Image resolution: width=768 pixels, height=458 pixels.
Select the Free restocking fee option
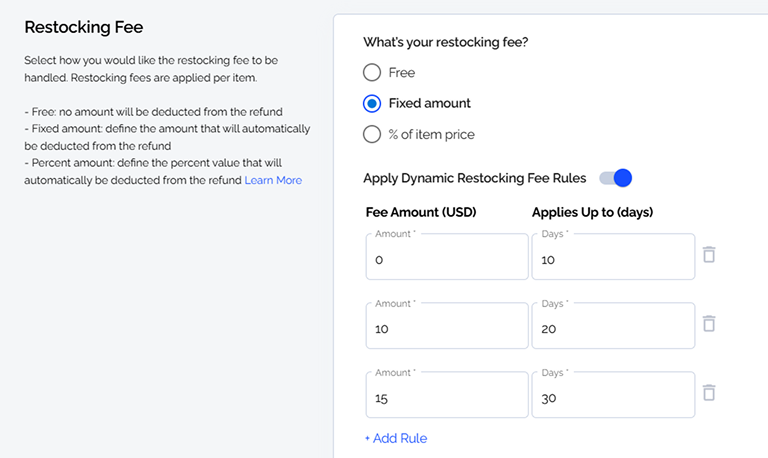coord(372,72)
